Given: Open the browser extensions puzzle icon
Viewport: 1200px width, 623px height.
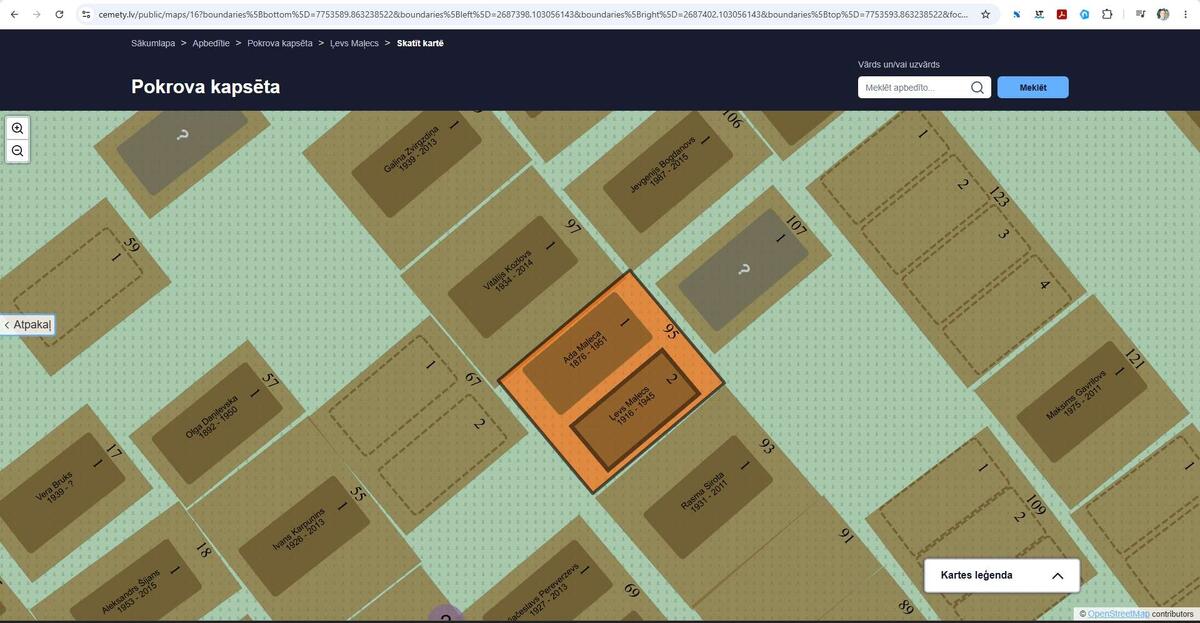Looking at the screenshot, I should pos(1107,15).
